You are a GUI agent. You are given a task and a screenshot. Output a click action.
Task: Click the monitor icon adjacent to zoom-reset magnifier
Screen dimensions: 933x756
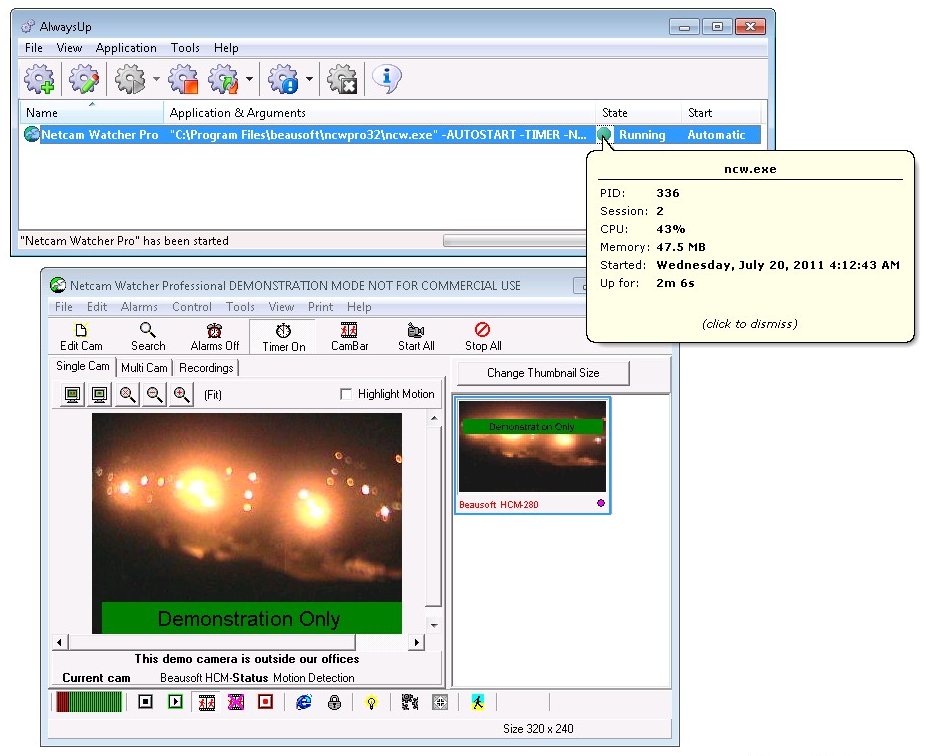99,394
